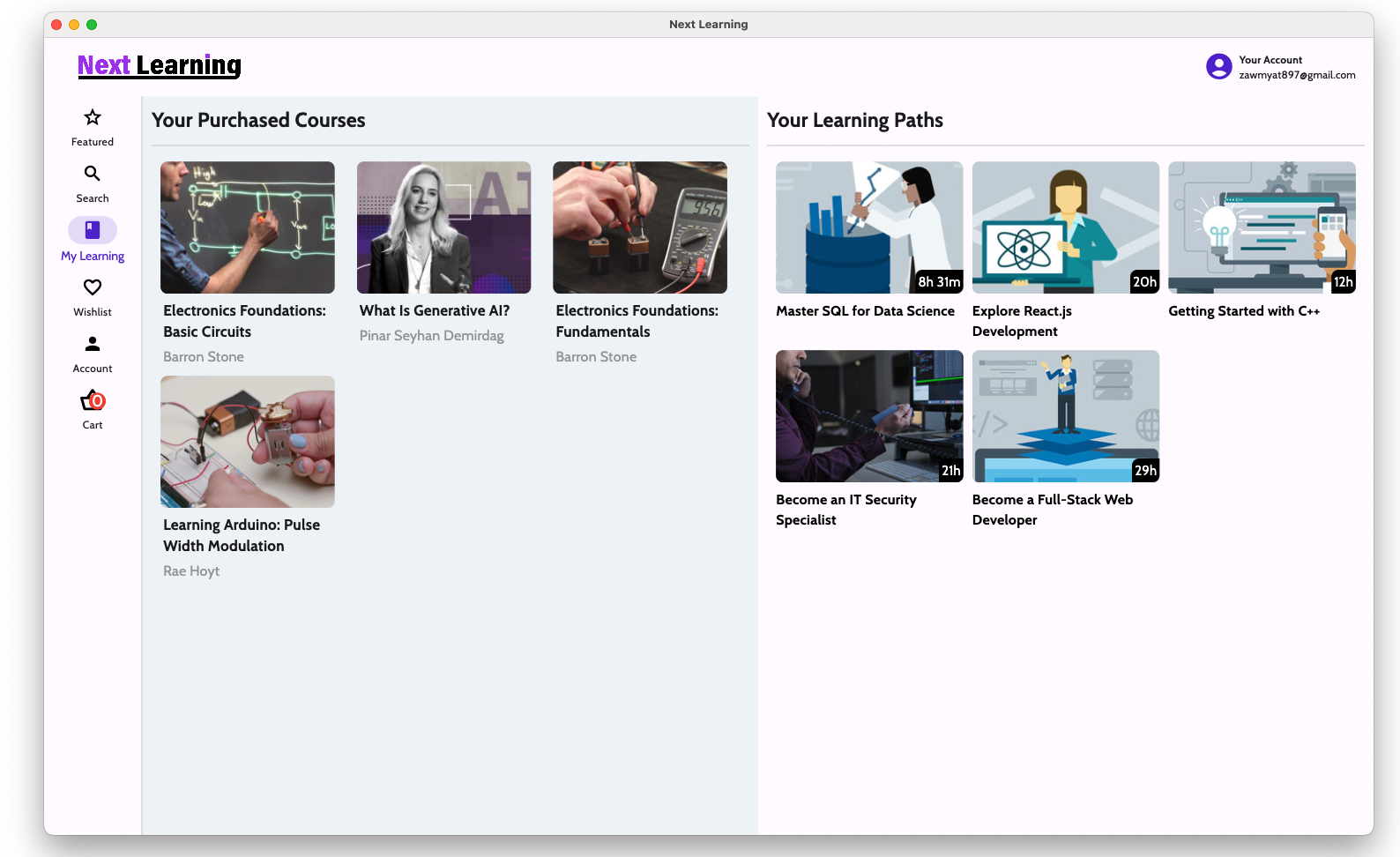Open the Cart basket icon
Viewport: 1400px width, 857px height.
tap(93, 401)
